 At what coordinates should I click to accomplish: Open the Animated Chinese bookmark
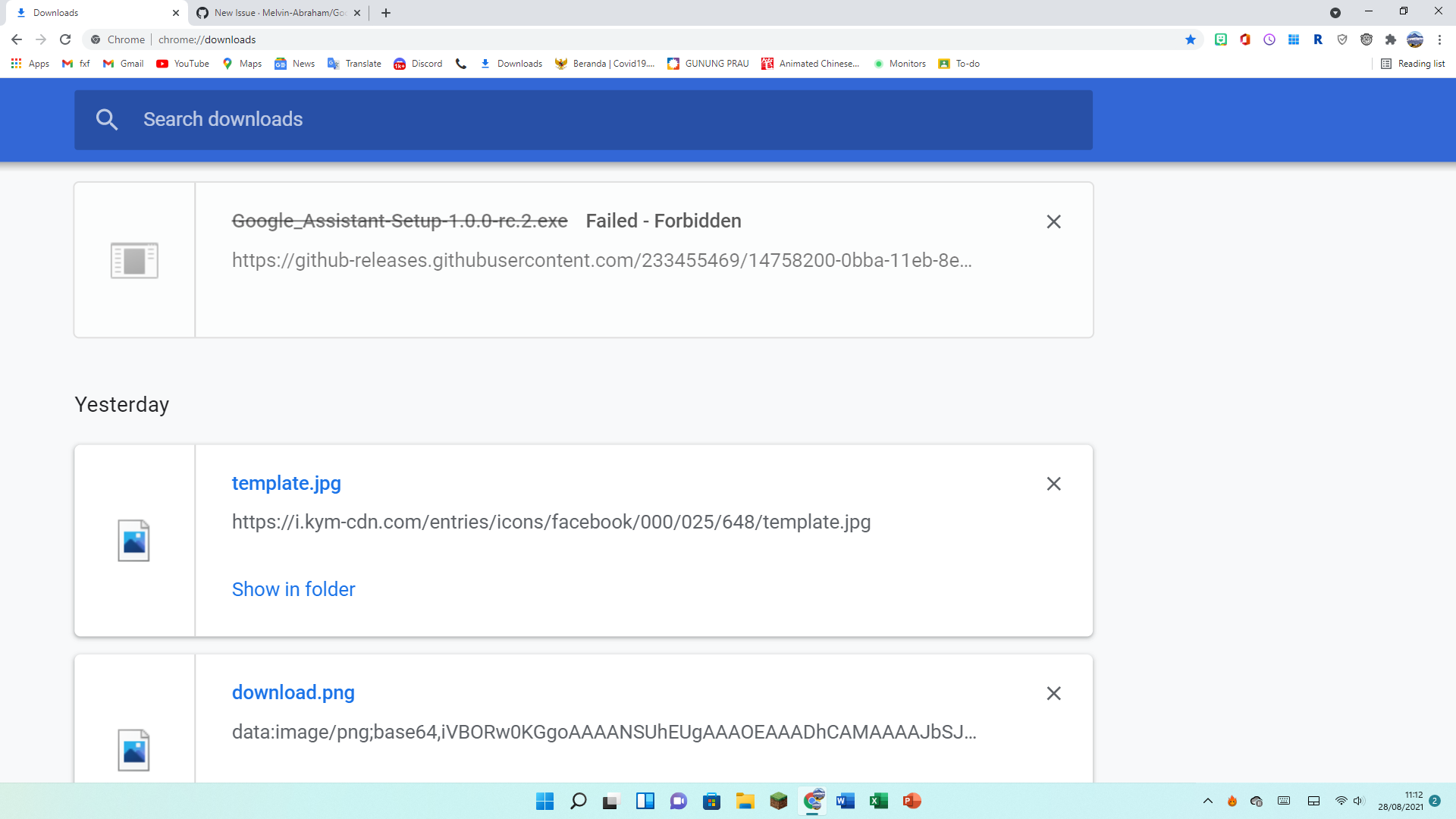point(811,64)
